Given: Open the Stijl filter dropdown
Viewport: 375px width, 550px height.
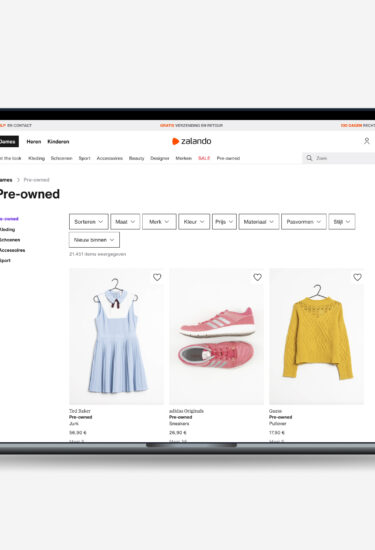Looking at the screenshot, I should pos(342,222).
